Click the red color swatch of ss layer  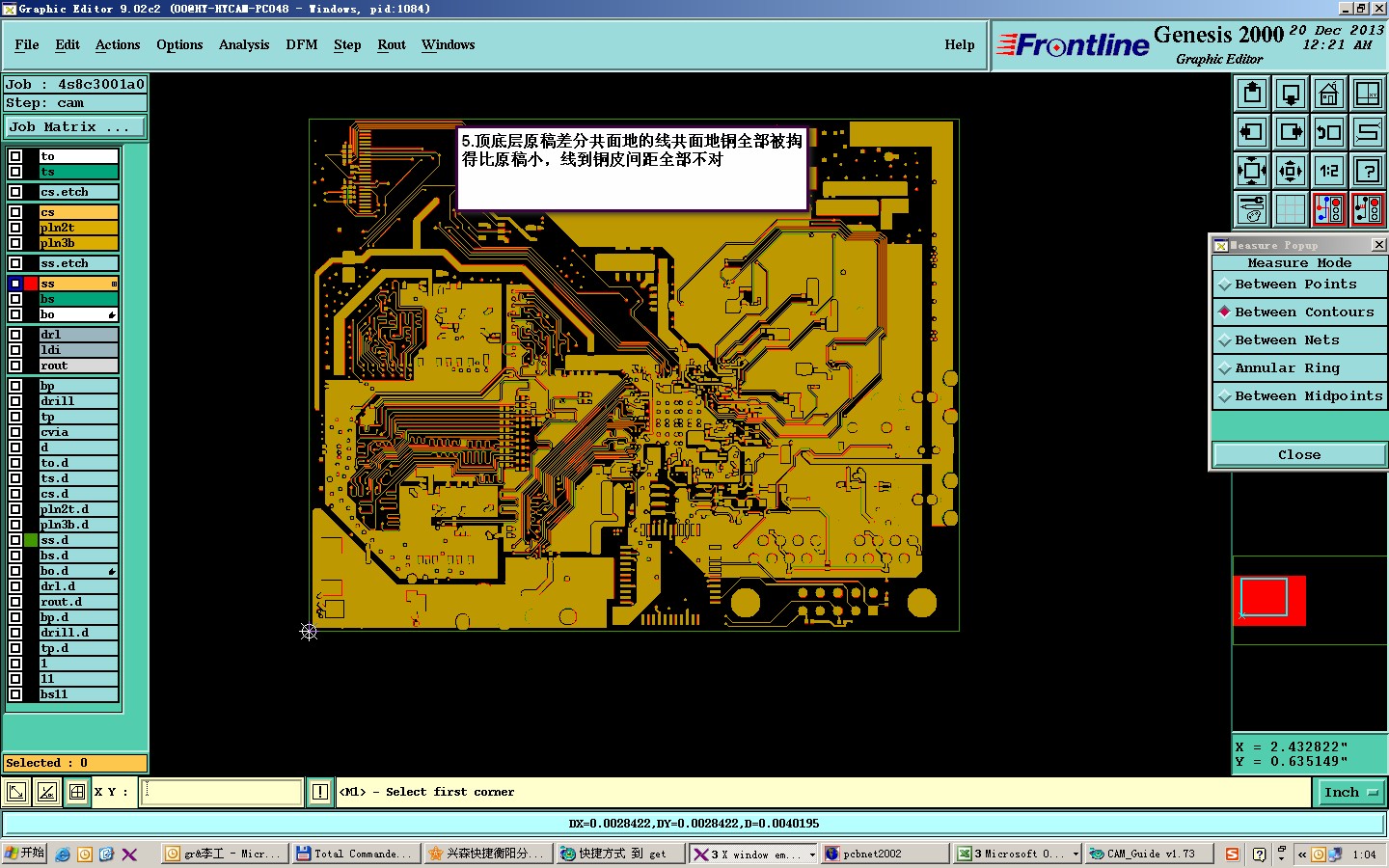click(31, 284)
